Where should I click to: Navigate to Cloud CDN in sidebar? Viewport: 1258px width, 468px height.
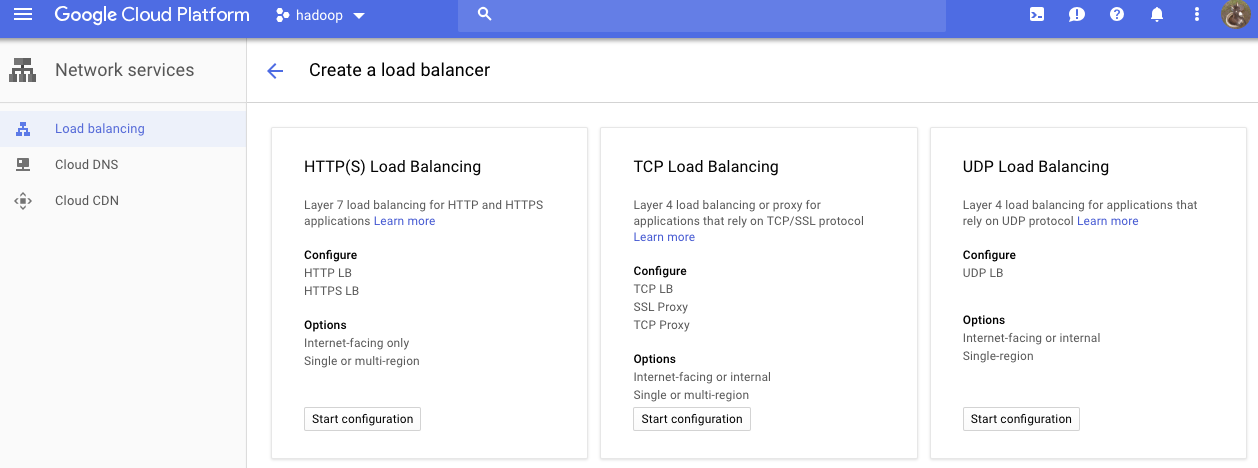pos(86,201)
